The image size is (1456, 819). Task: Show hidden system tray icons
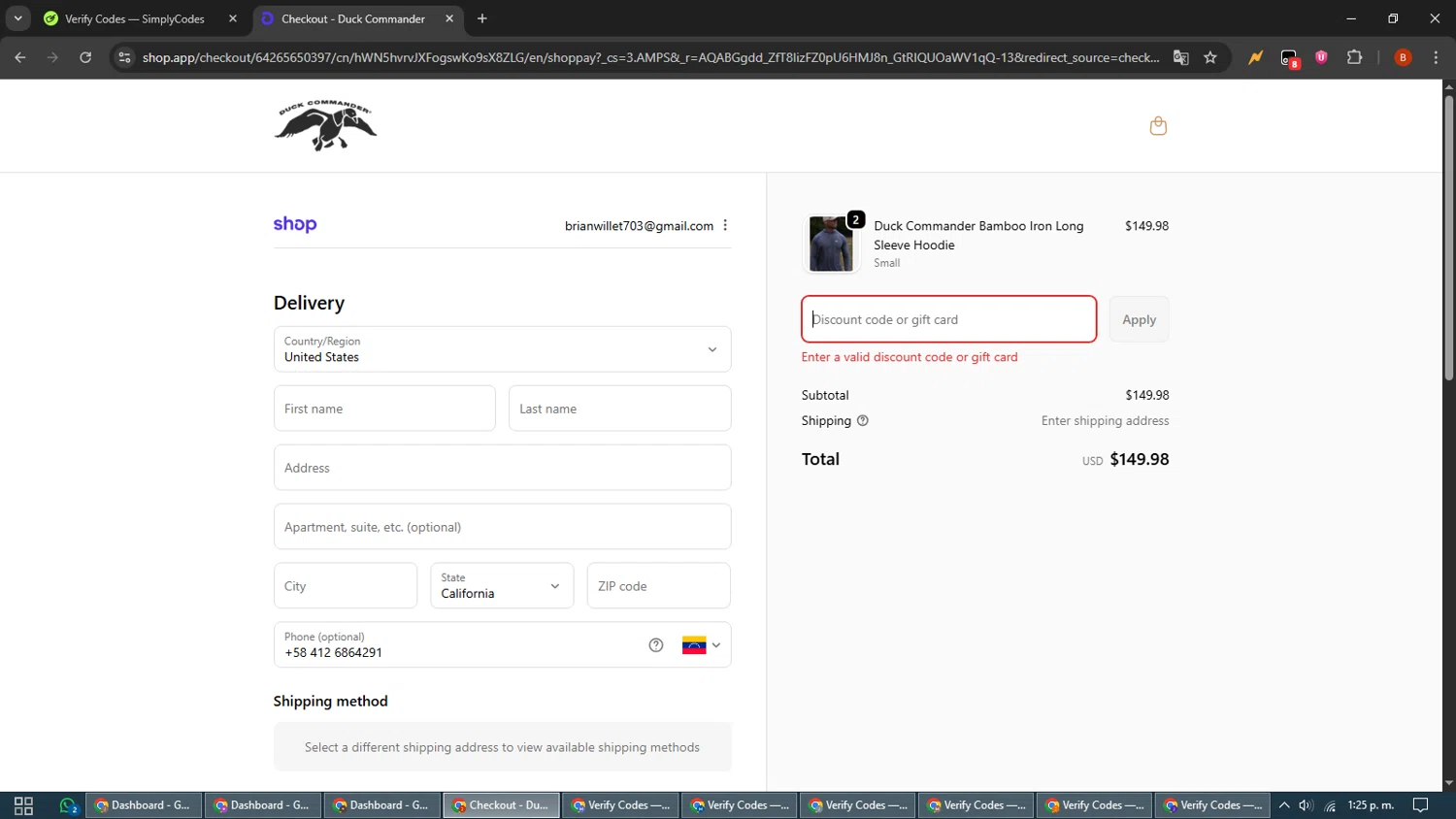coord(1284,805)
